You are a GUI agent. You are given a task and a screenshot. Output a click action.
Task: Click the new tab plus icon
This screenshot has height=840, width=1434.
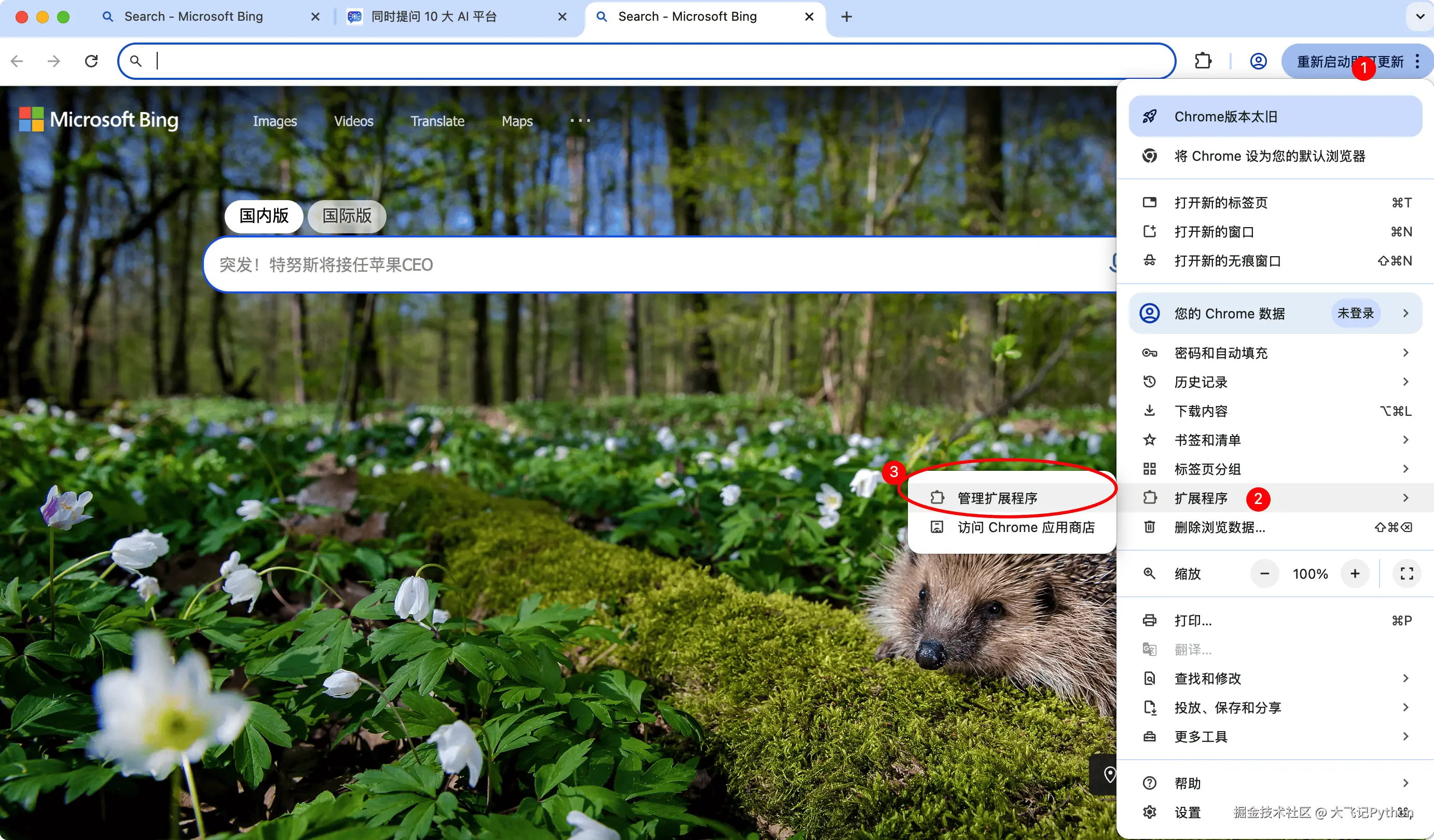click(x=846, y=17)
